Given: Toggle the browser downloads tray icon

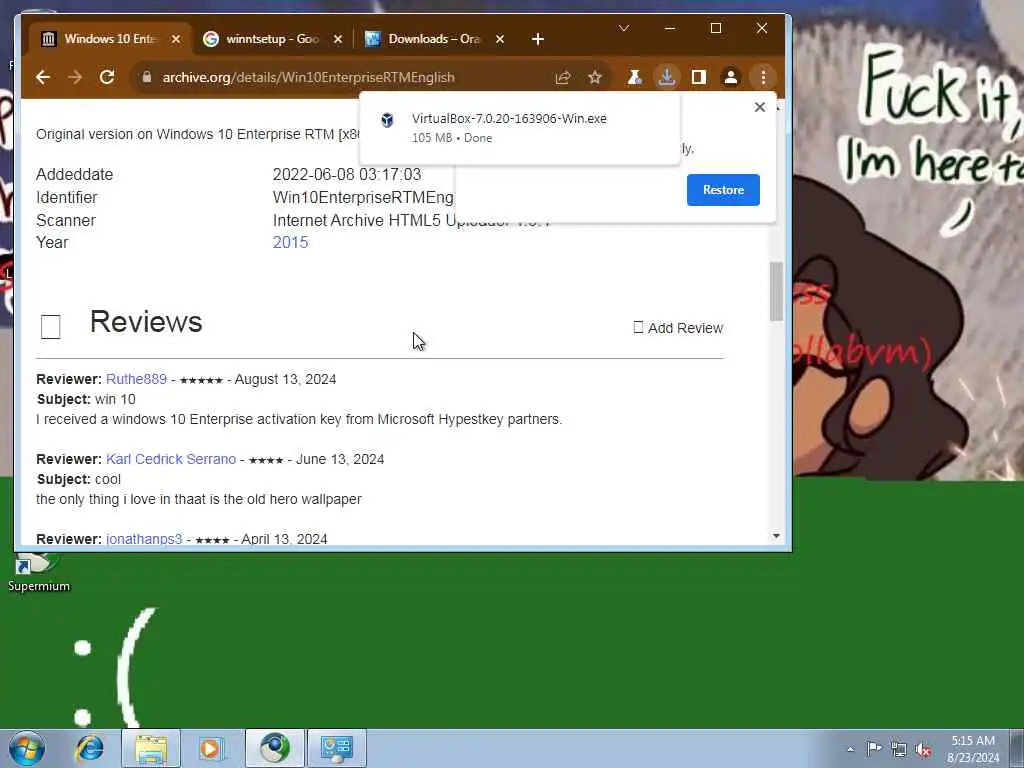Looking at the screenshot, I should (x=666, y=77).
